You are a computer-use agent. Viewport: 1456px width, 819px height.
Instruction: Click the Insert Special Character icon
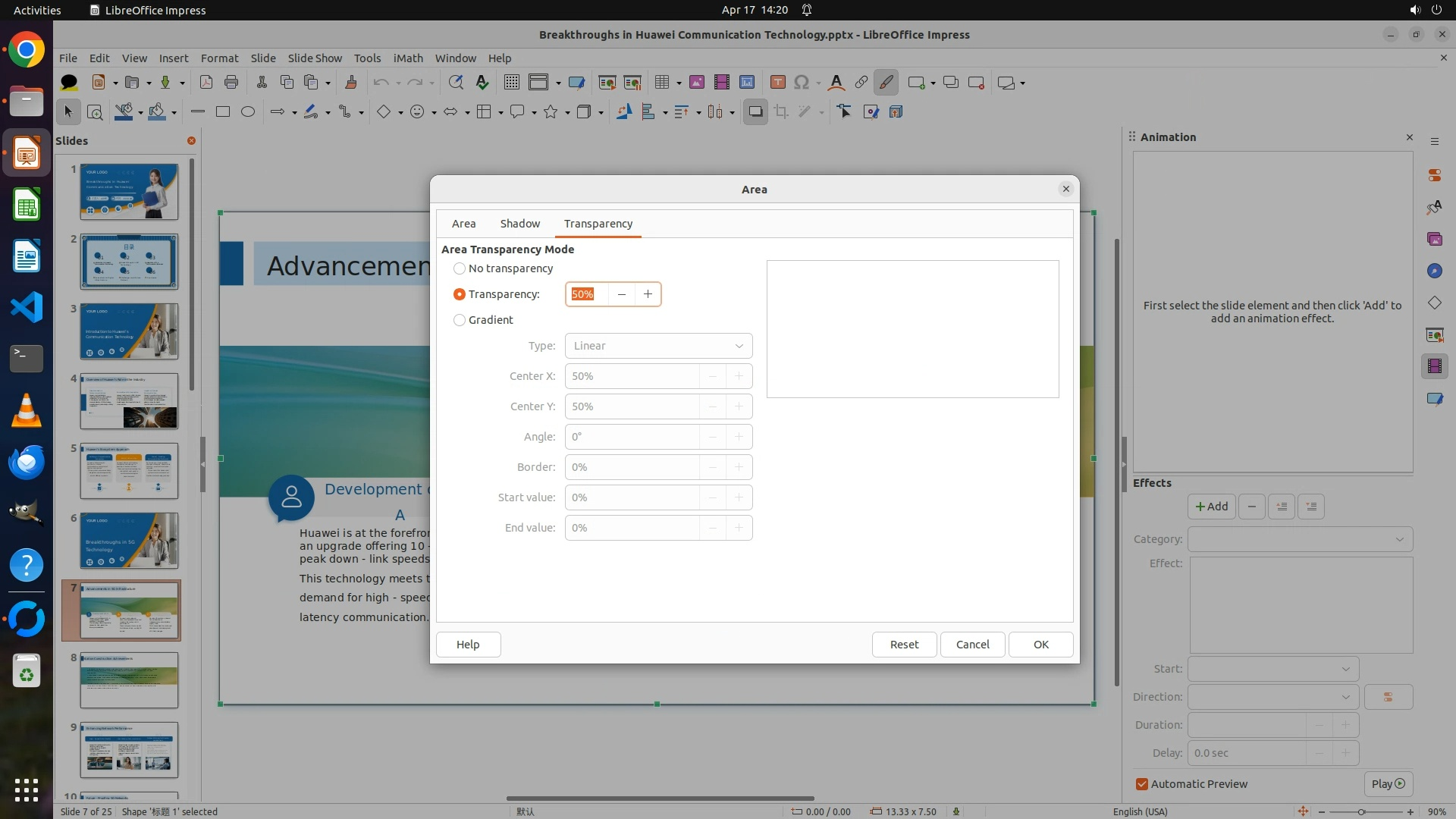pyautogui.click(x=802, y=83)
